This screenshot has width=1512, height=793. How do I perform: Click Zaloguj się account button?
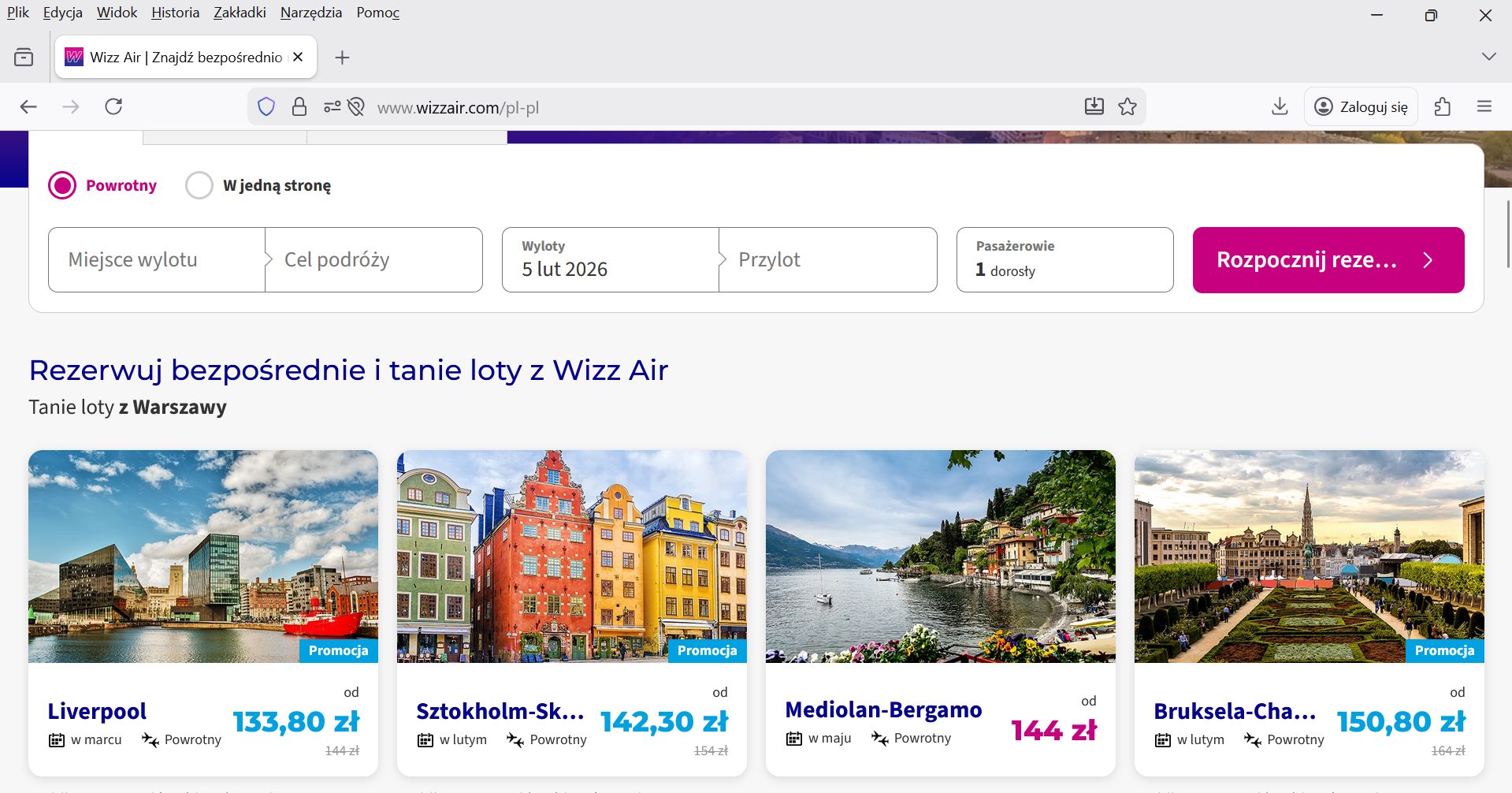(x=1361, y=106)
